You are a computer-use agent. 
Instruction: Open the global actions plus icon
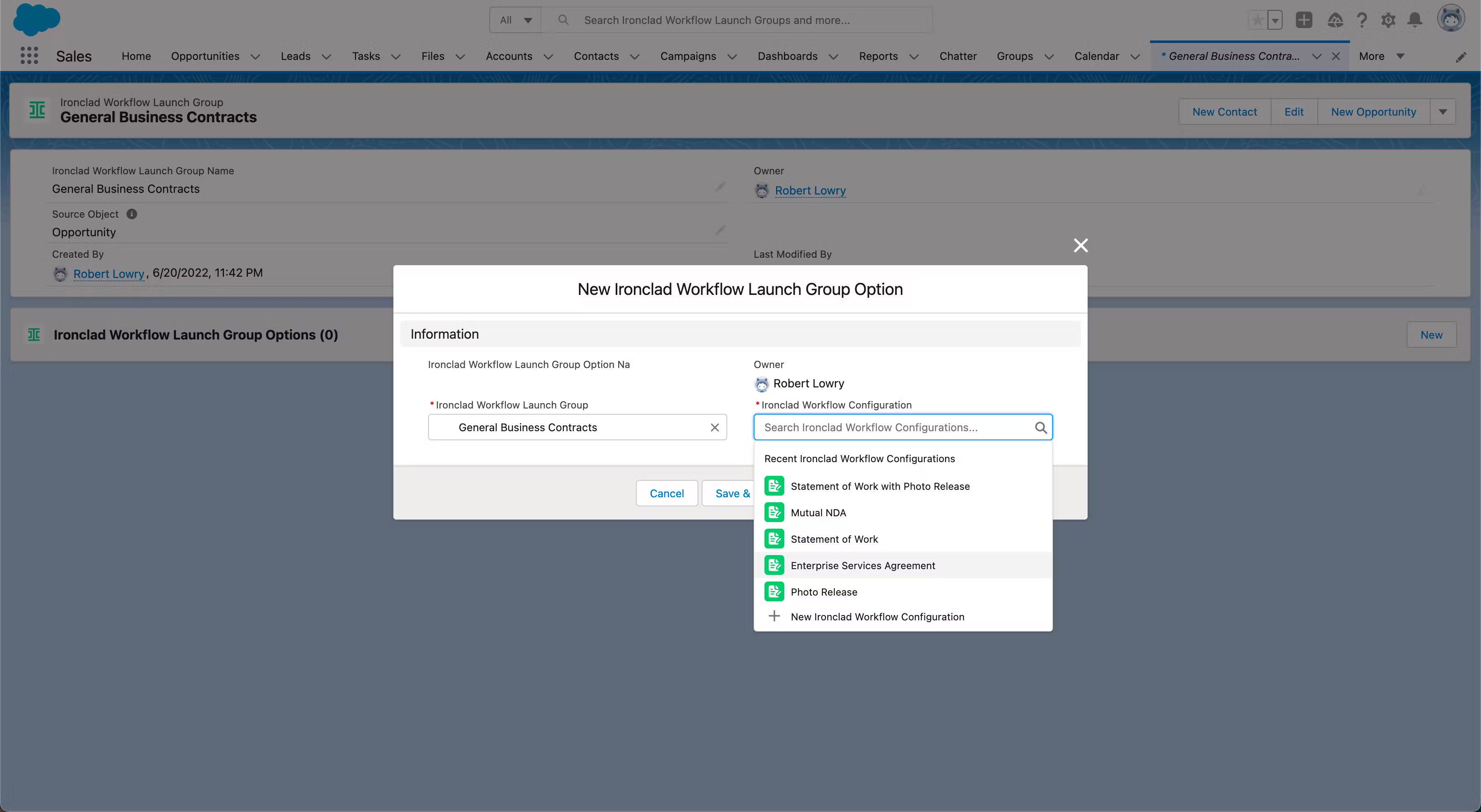pyautogui.click(x=1304, y=20)
